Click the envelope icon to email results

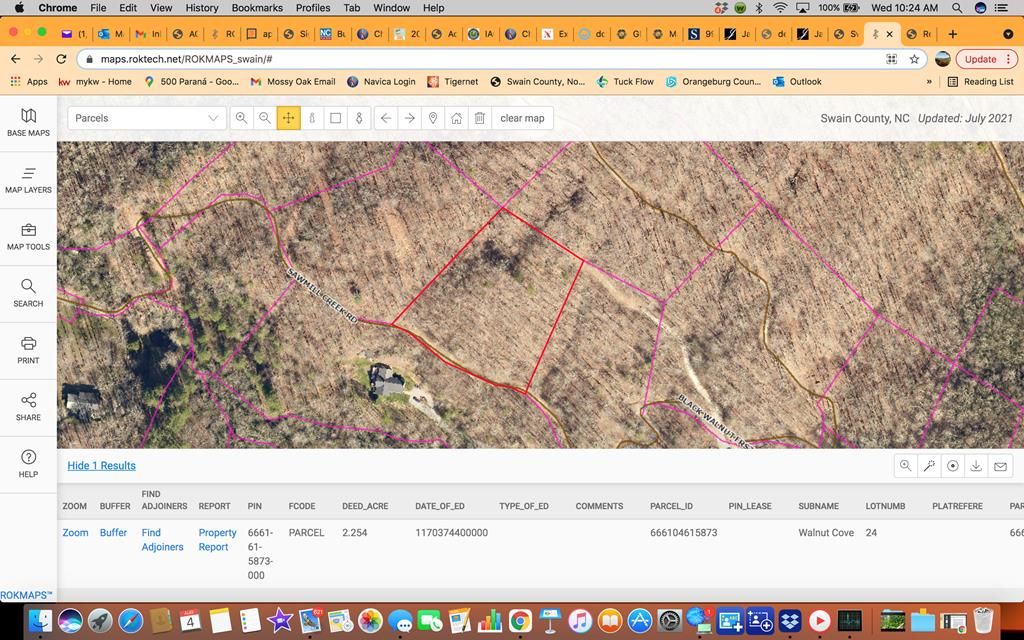pos(1000,466)
